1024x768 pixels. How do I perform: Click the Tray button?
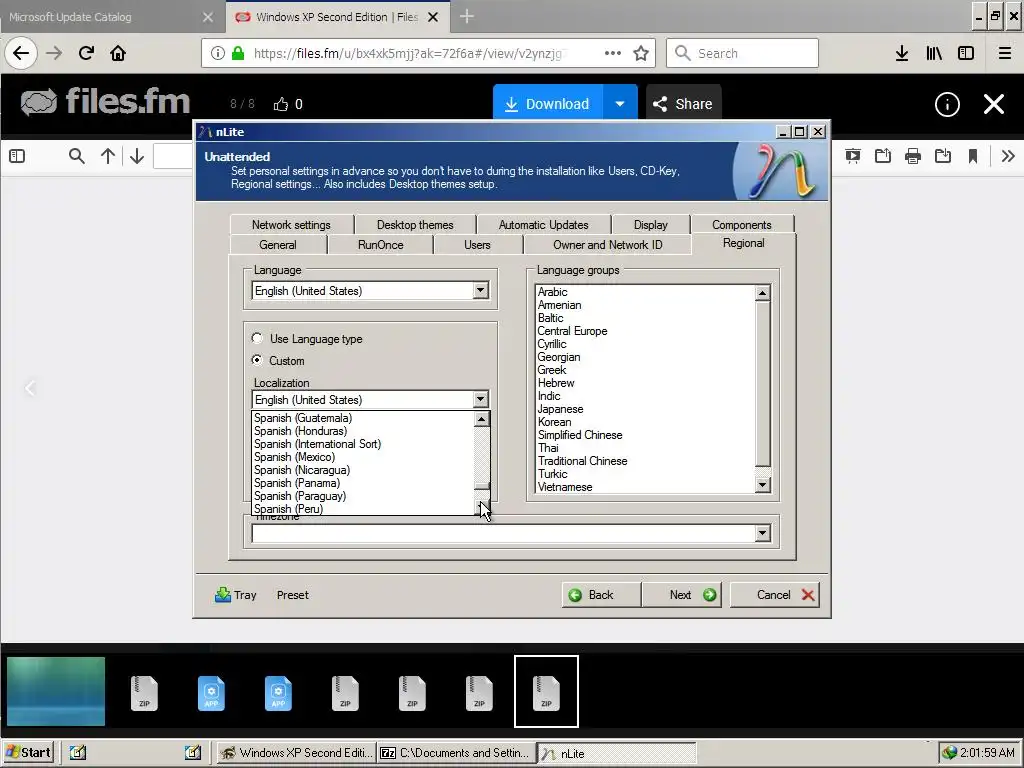point(235,595)
